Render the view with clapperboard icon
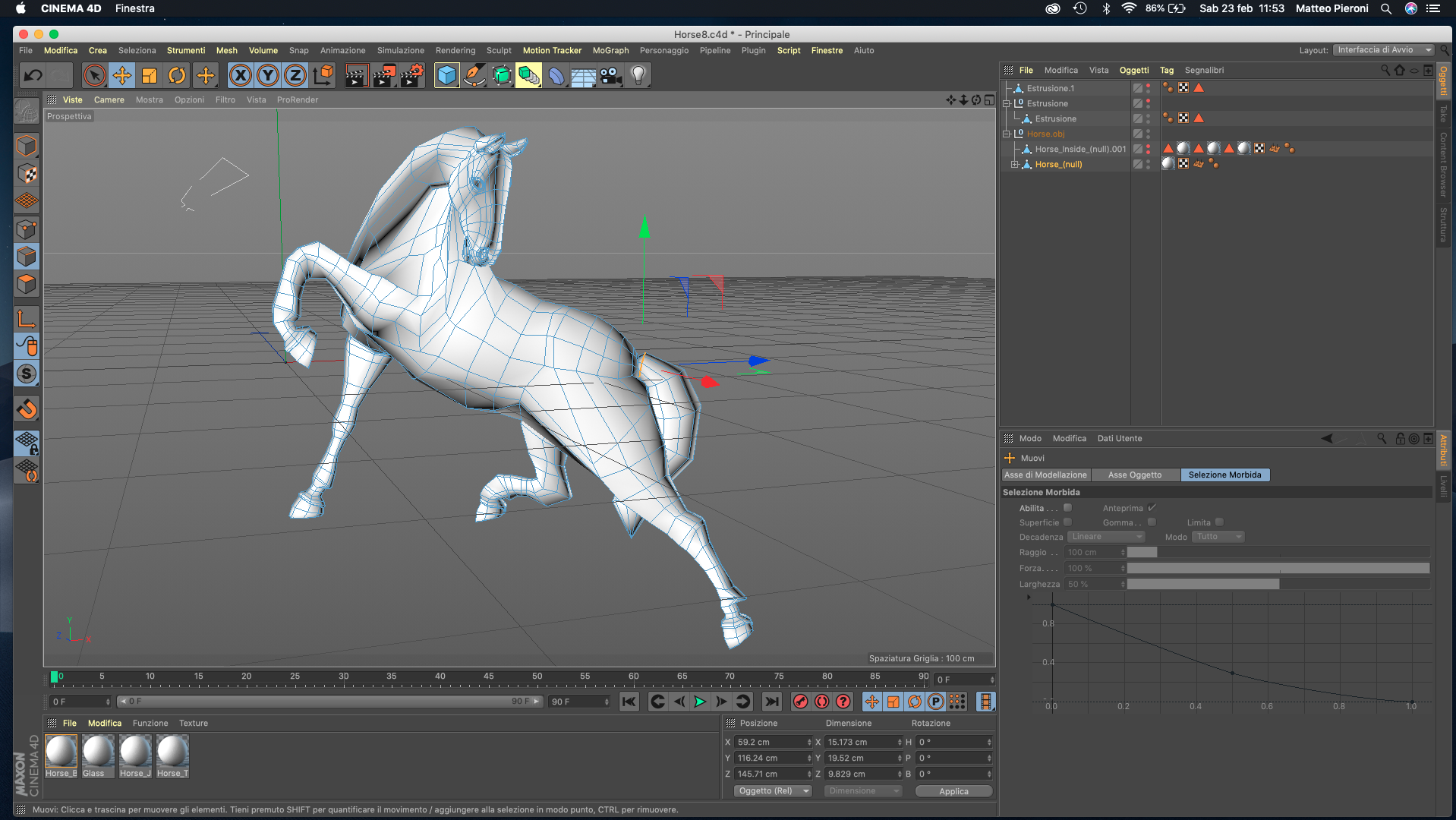 (x=356, y=75)
